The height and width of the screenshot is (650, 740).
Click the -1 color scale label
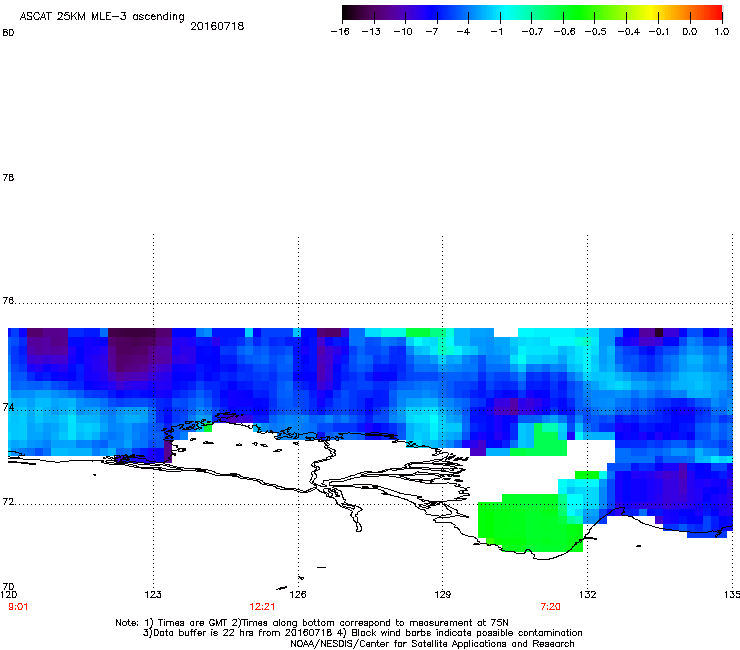tap(496, 32)
